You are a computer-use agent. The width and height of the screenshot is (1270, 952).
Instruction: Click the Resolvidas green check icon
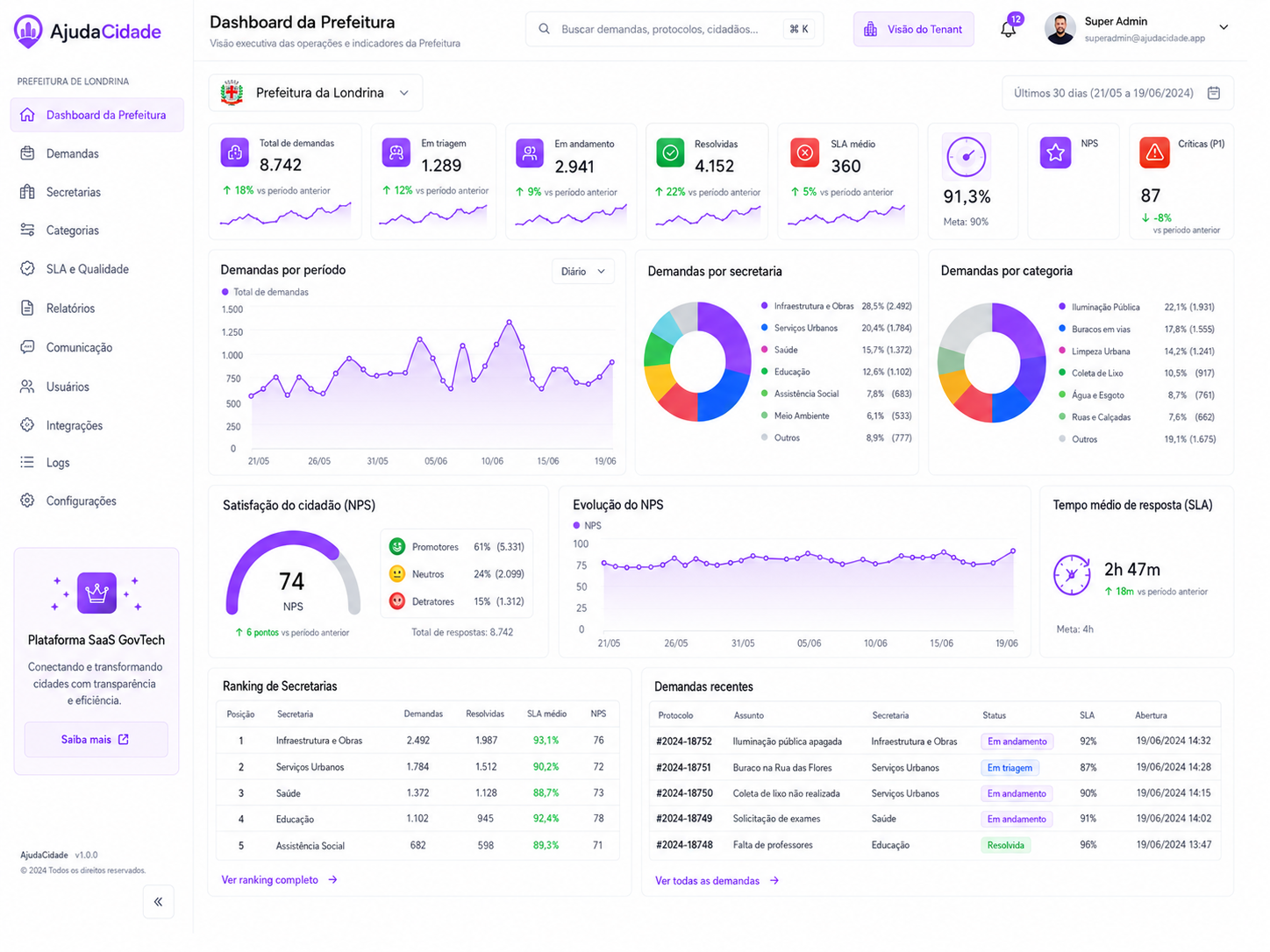coord(671,153)
